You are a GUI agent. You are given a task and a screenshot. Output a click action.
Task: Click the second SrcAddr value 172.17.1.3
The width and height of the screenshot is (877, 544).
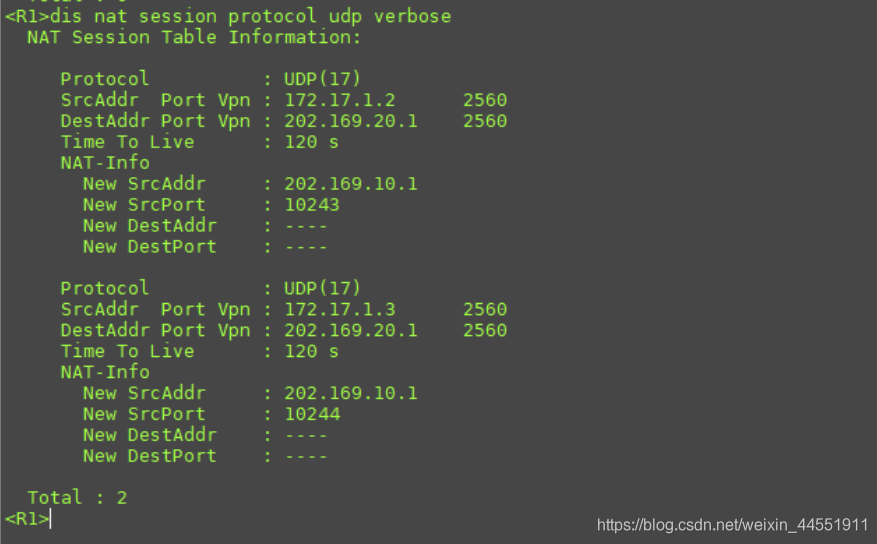click(340, 309)
